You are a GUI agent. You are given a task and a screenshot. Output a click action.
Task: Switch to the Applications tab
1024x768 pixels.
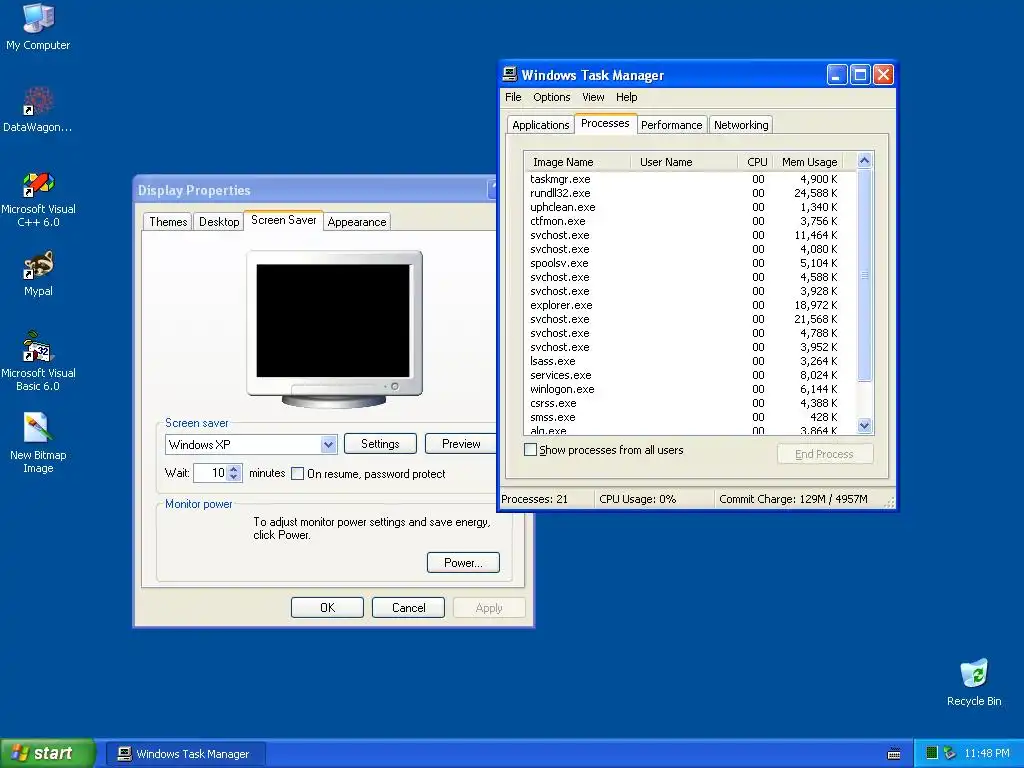[541, 125]
